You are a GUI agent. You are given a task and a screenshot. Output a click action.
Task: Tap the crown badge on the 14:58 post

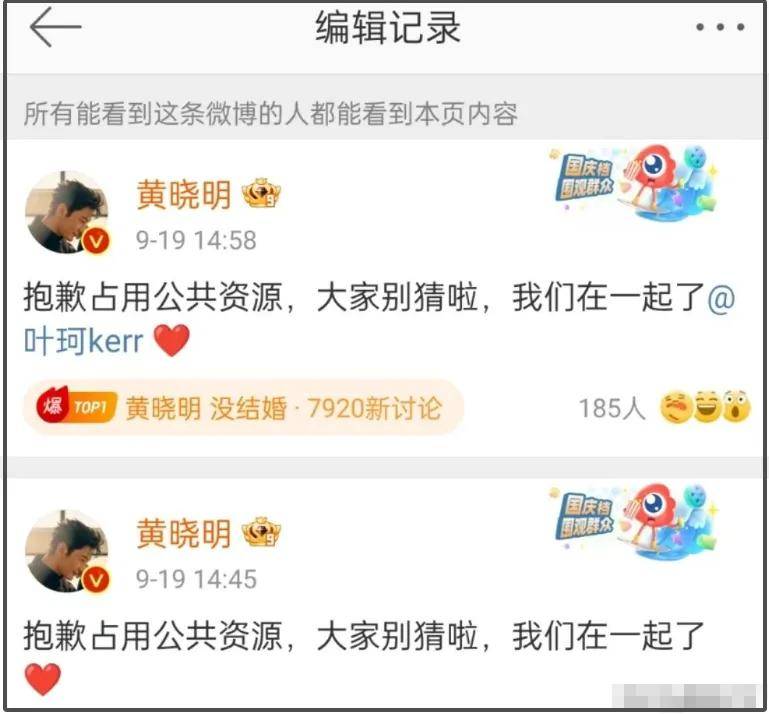click(x=261, y=194)
